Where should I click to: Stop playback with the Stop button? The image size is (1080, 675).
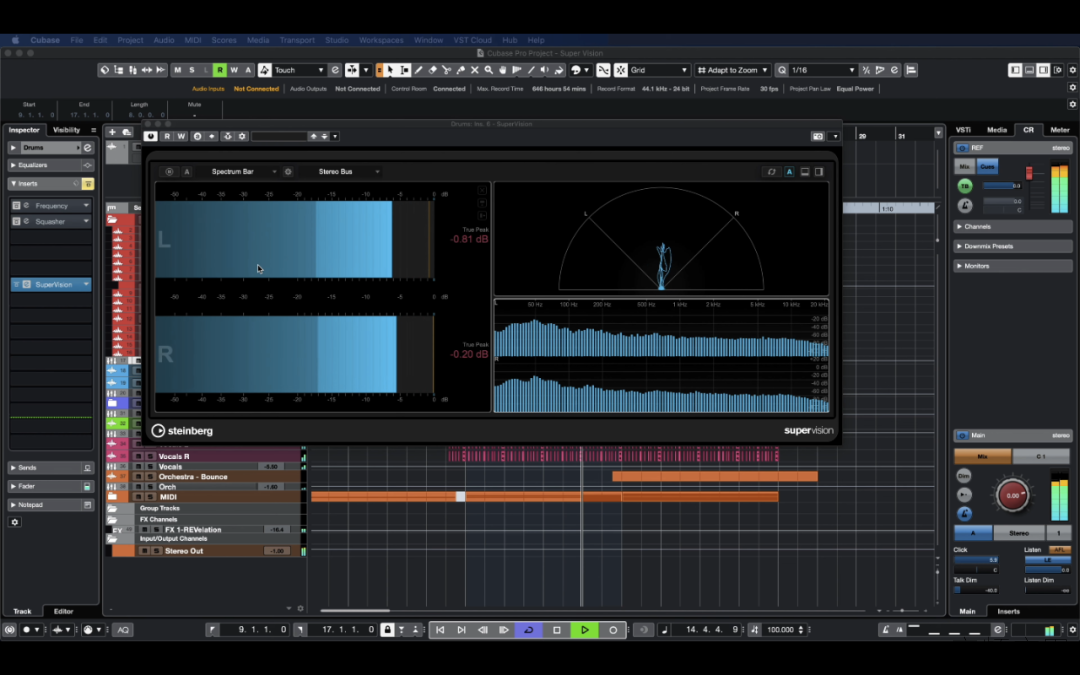[557, 630]
